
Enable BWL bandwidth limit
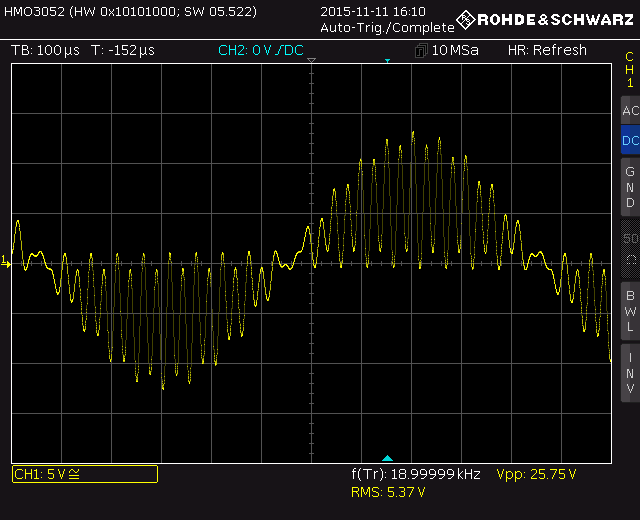point(629,310)
